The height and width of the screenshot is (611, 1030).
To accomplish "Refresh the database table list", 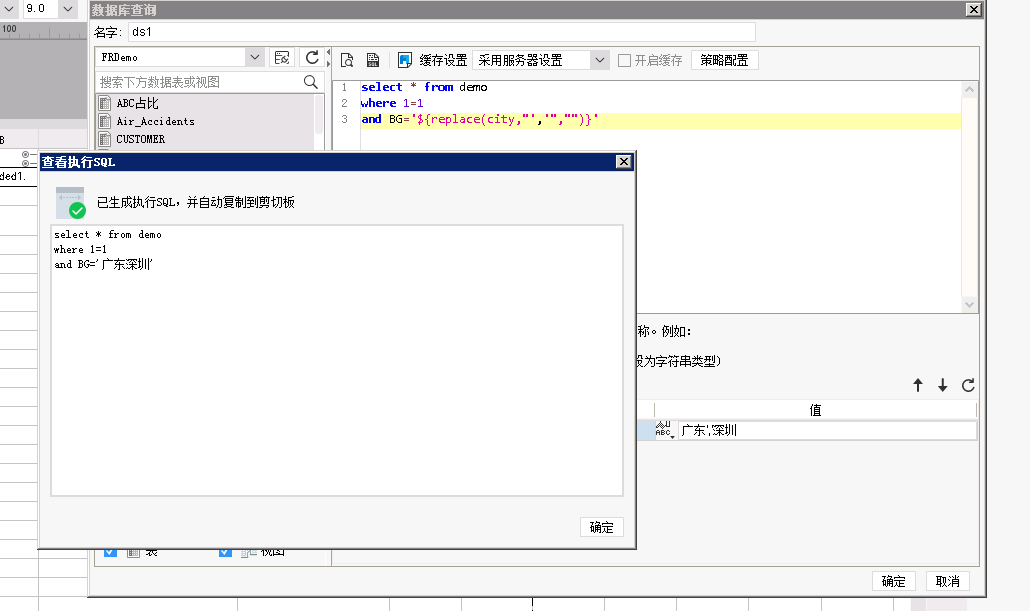I will coord(312,58).
